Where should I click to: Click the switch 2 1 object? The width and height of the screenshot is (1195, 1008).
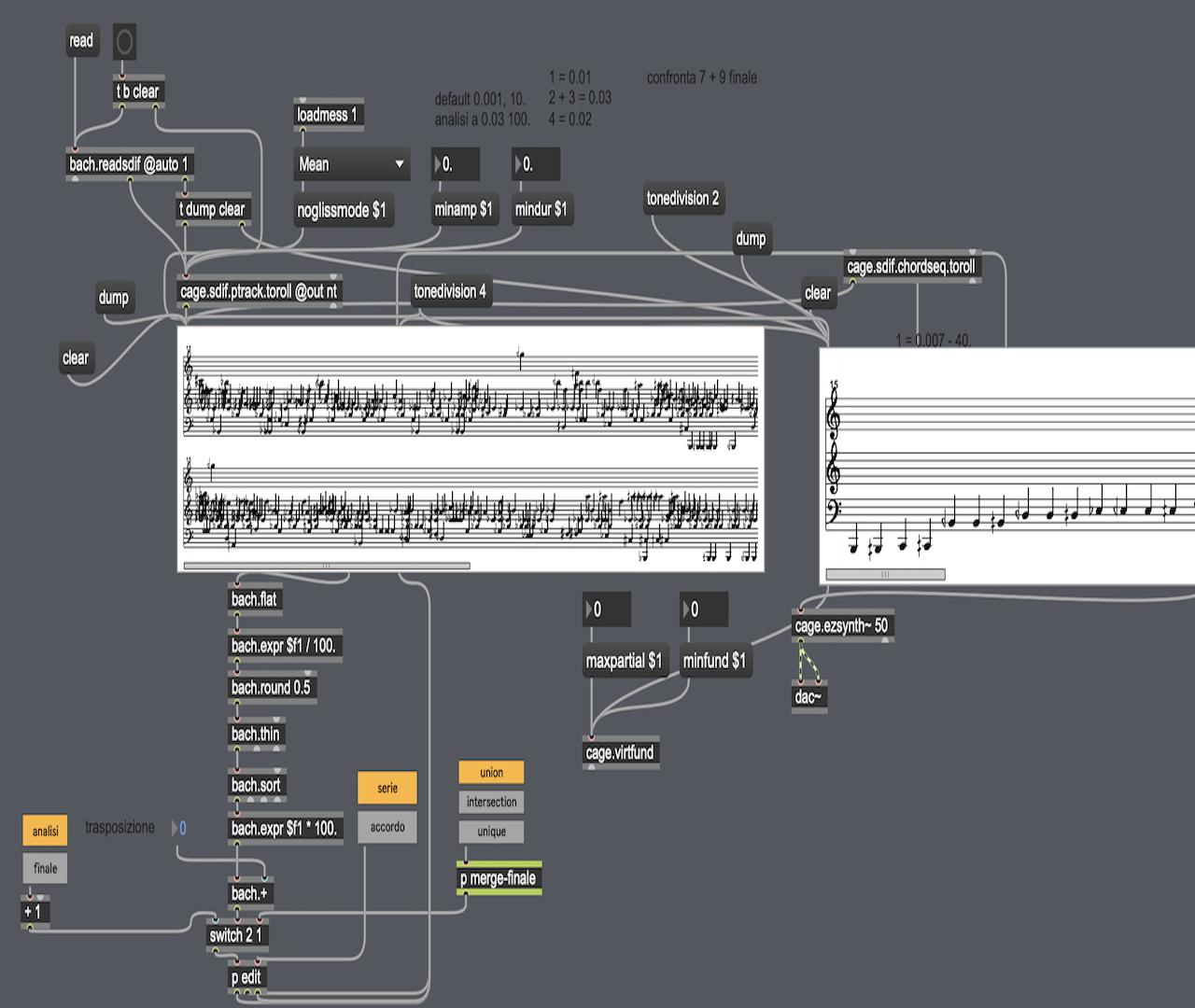pyautogui.click(x=235, y=935)
